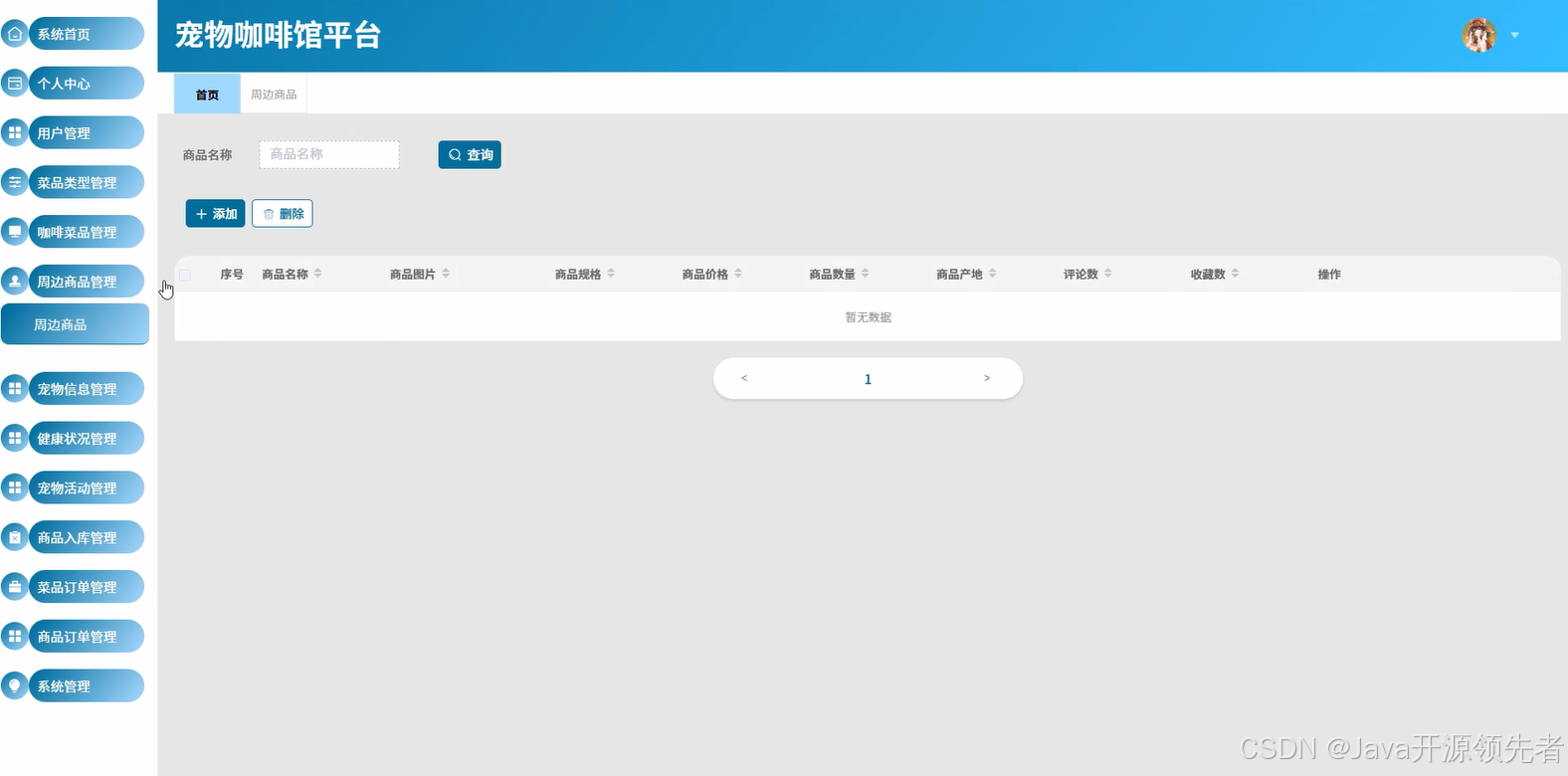This screenshot has height=776, width=1568.
Task: Click the bulb icon beside 系统管理
Action: click(x=15, y=685)
